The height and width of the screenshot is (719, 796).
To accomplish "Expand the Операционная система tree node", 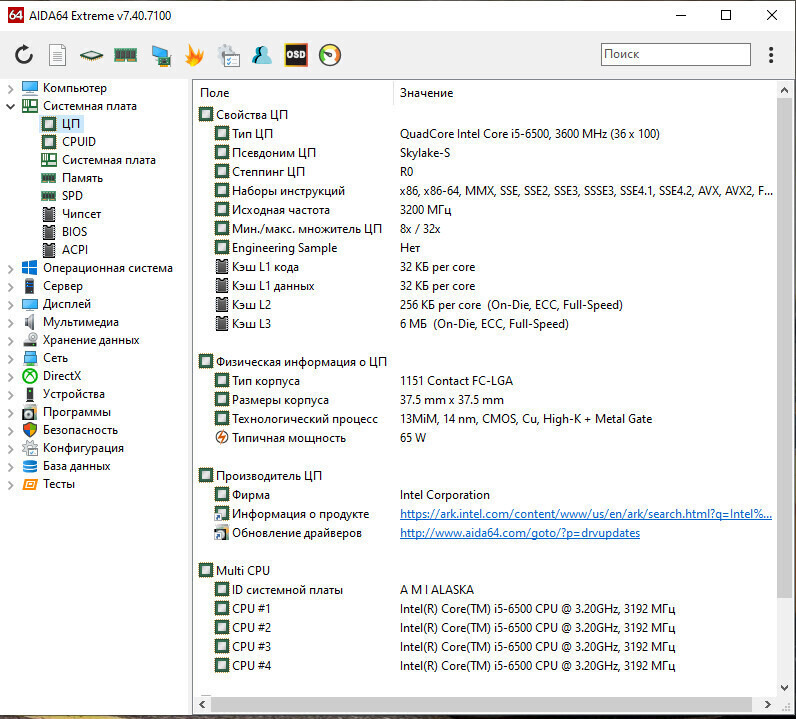I will 10,268.
